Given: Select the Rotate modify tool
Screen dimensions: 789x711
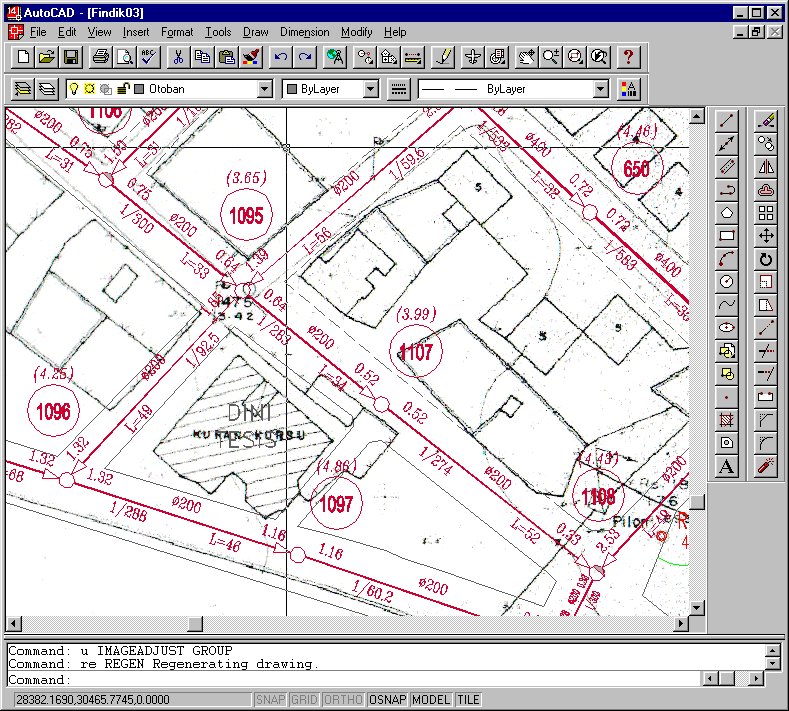Looking at the screenshot, I should pyautogui.click(x=766, y=259).
